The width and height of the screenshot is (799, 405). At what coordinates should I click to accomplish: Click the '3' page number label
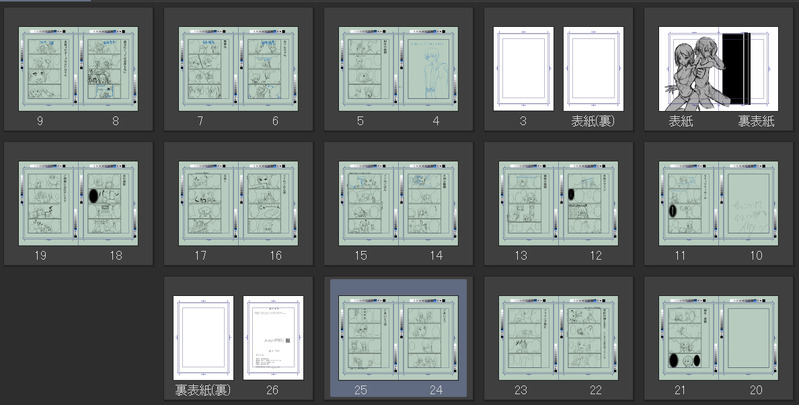522,121
